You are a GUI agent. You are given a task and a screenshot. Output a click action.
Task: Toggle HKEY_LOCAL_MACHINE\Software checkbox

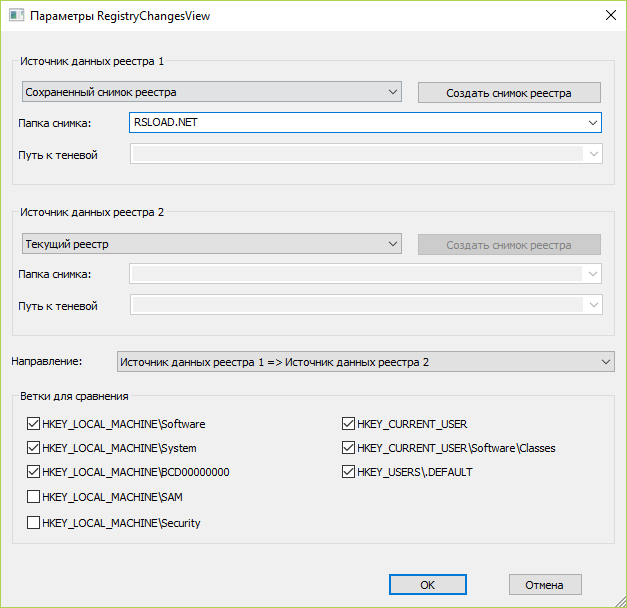click(x=34, y=424)
